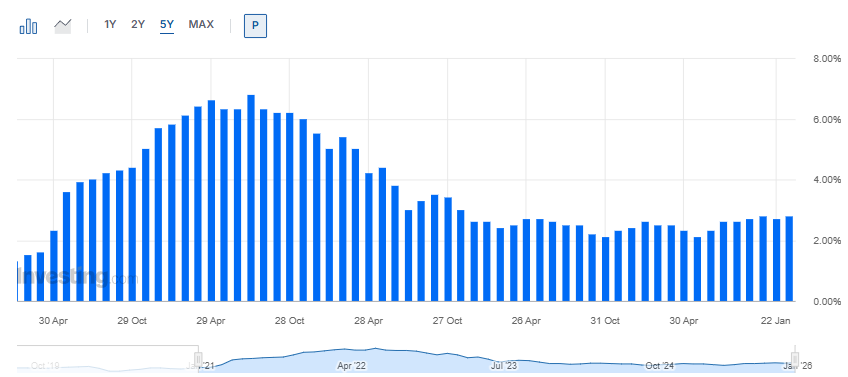848x377 pixels.
Task: Grab the left range slider handle
Action: tap(198, 359)
